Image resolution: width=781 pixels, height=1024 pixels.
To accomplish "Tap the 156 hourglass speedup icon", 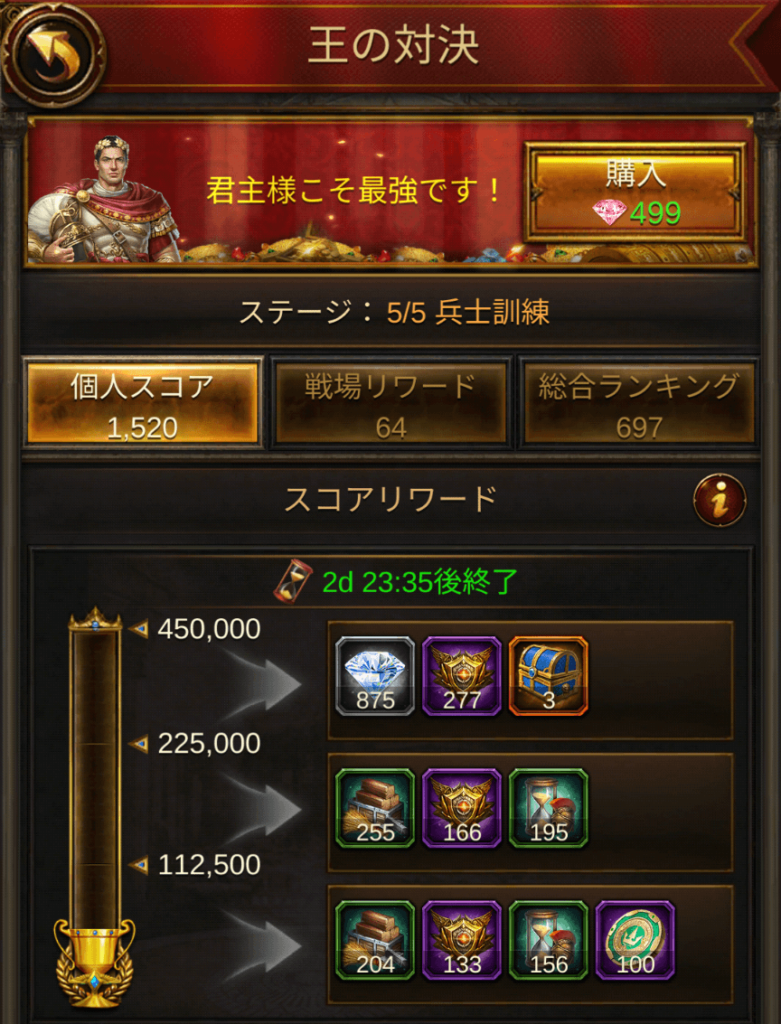I will coord(549,940).
